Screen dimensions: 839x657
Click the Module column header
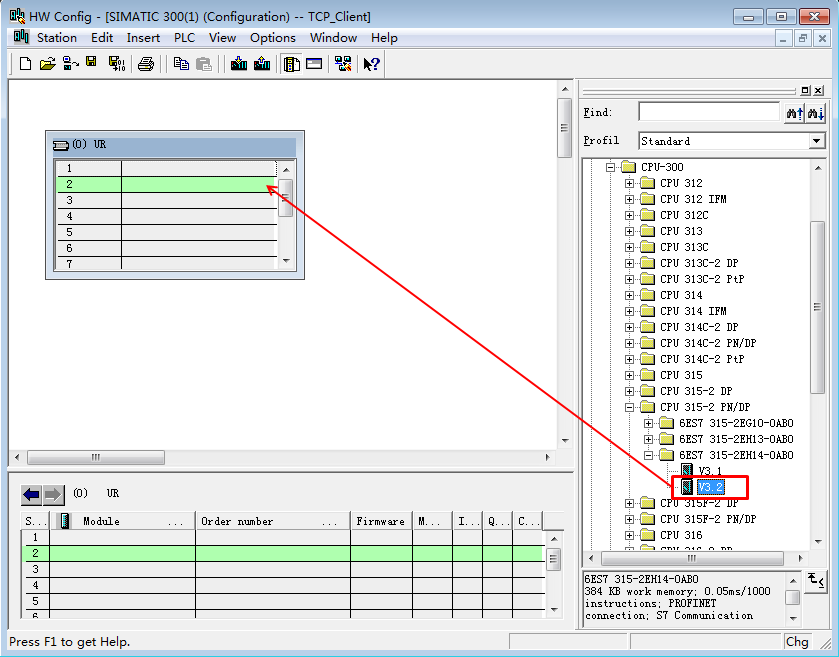click(x=125, y=521)
